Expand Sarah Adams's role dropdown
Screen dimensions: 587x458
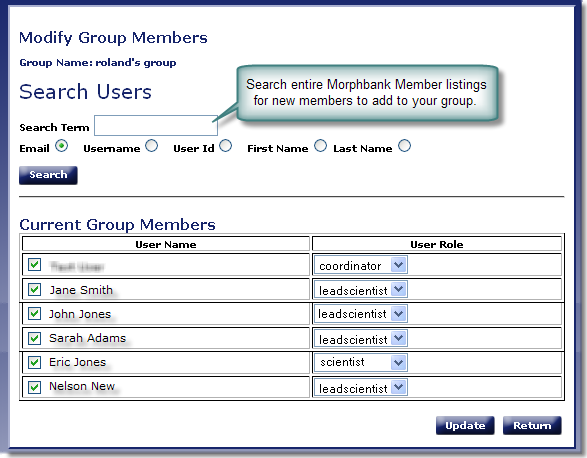pyautogui.click(x=361, y=339)
